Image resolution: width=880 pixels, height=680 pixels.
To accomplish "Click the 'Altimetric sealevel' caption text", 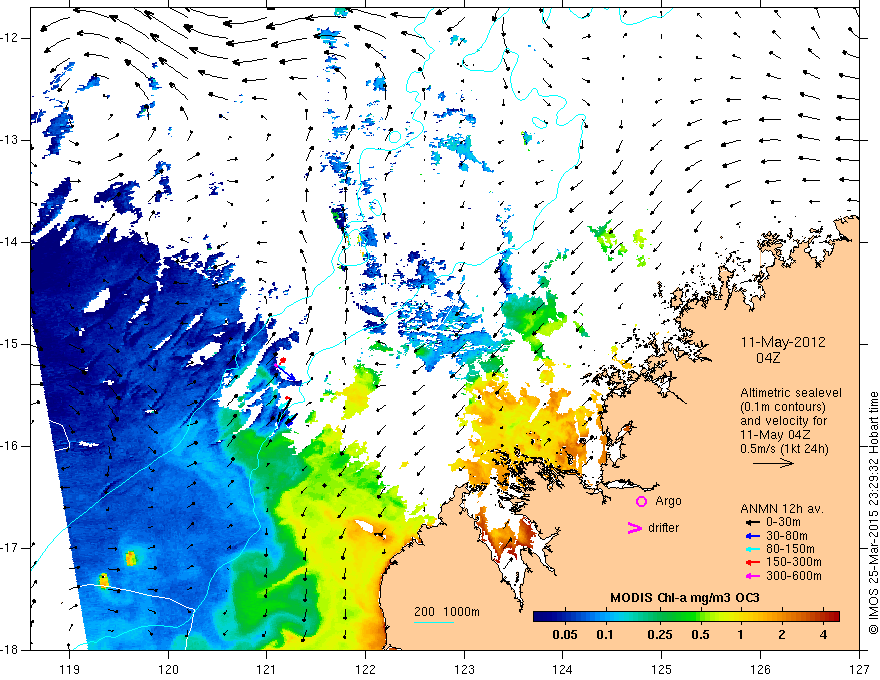I will coord(791,393).
